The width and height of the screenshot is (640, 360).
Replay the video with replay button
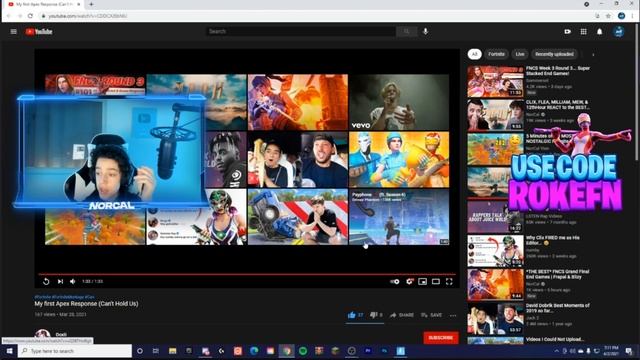(x=46, y=281)
